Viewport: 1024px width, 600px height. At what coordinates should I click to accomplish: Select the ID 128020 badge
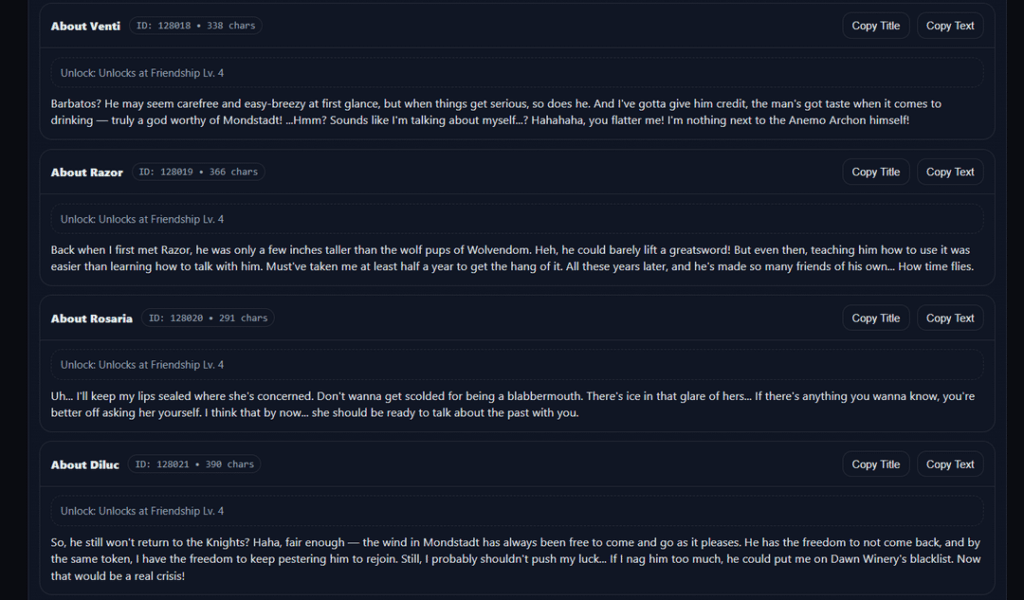[x=207, y=318]
